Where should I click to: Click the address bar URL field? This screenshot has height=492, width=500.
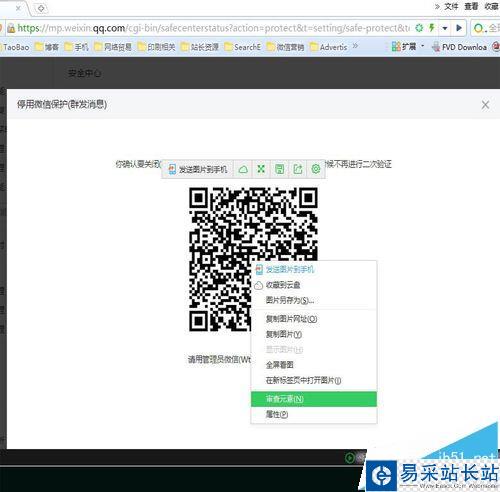click(x=213, y=28)
